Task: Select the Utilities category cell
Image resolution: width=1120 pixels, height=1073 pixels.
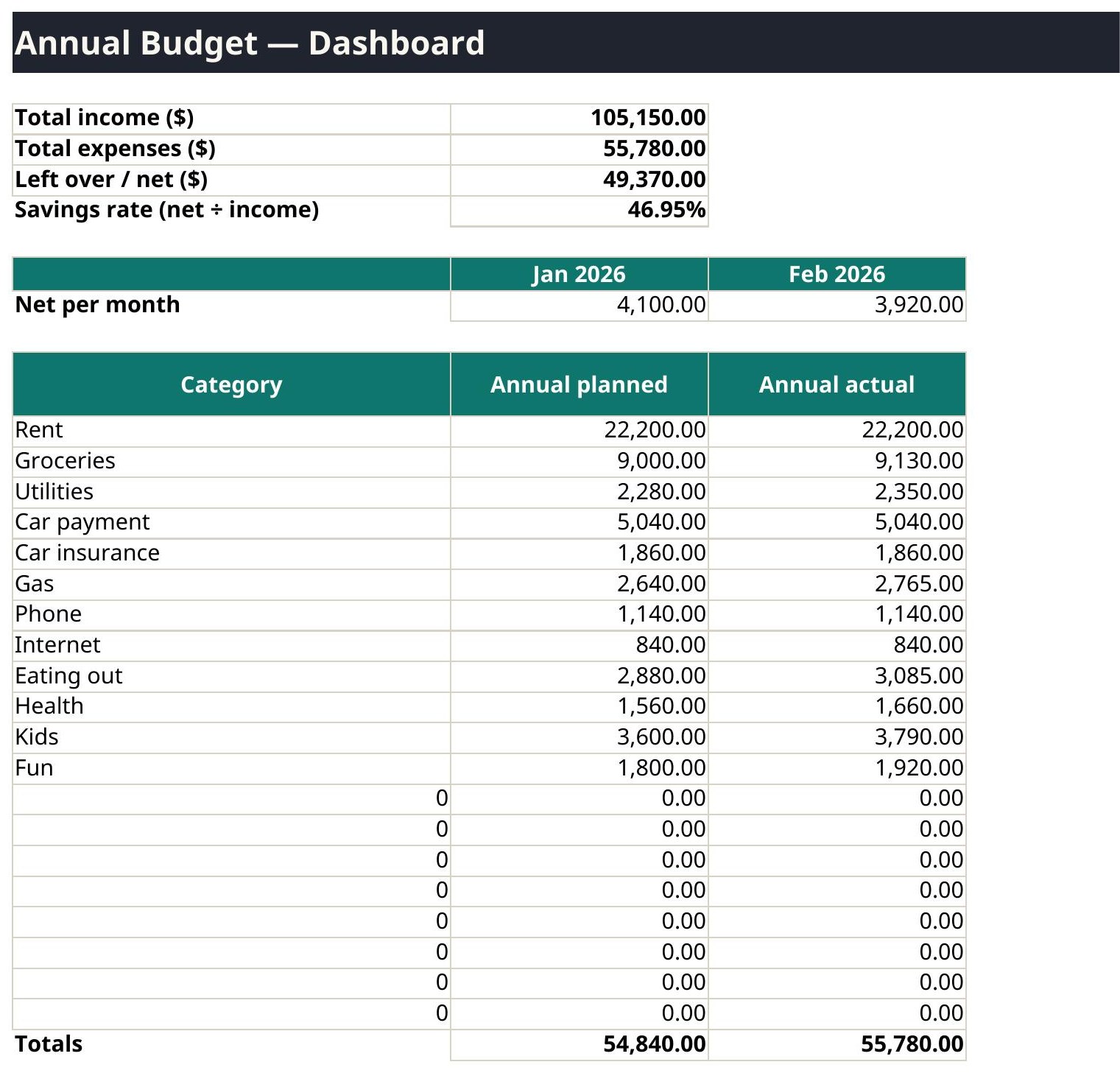Action: click(x=231, y=493)
